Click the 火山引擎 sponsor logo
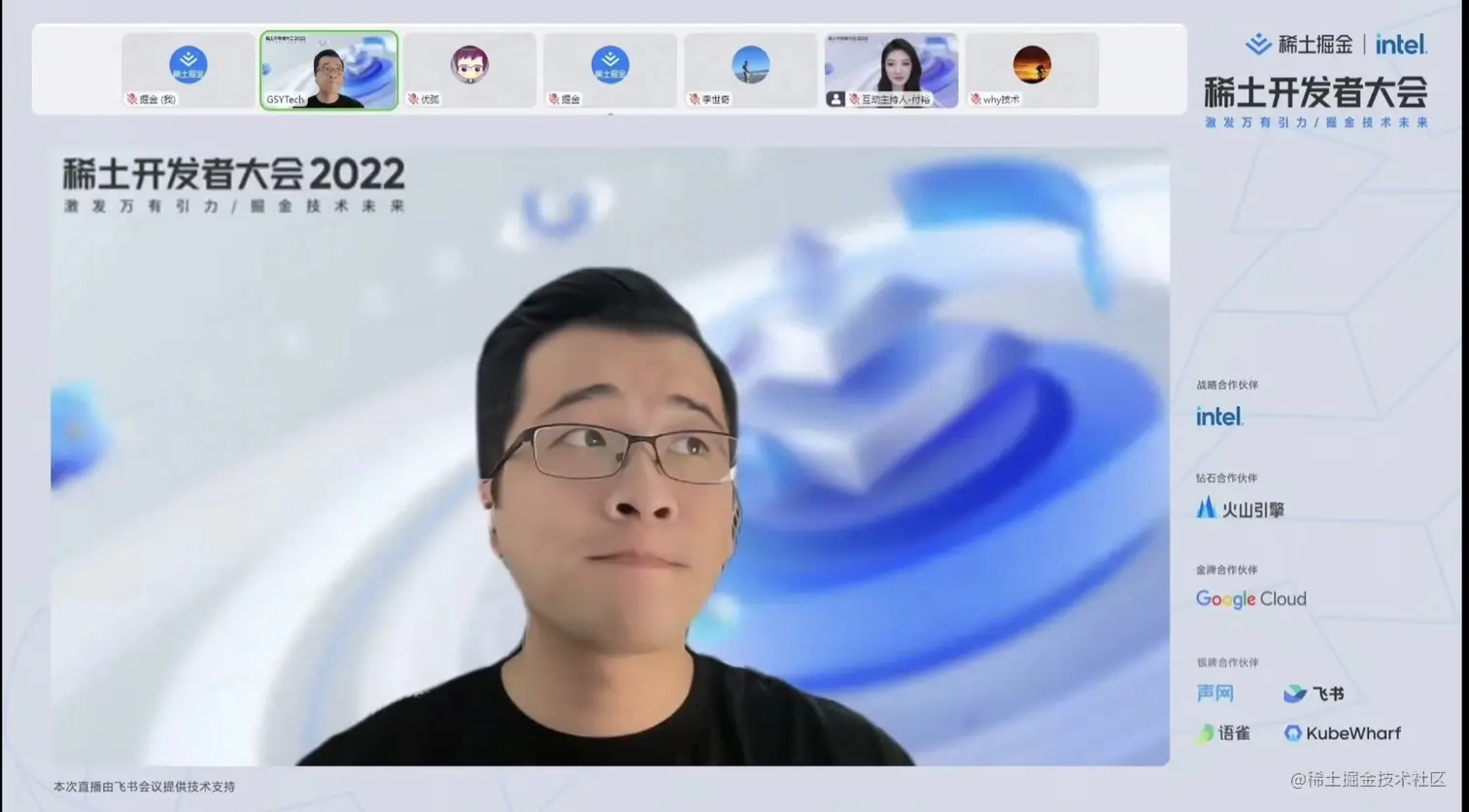Viewport: 1469px width, 812px height. coord(1240,509)
